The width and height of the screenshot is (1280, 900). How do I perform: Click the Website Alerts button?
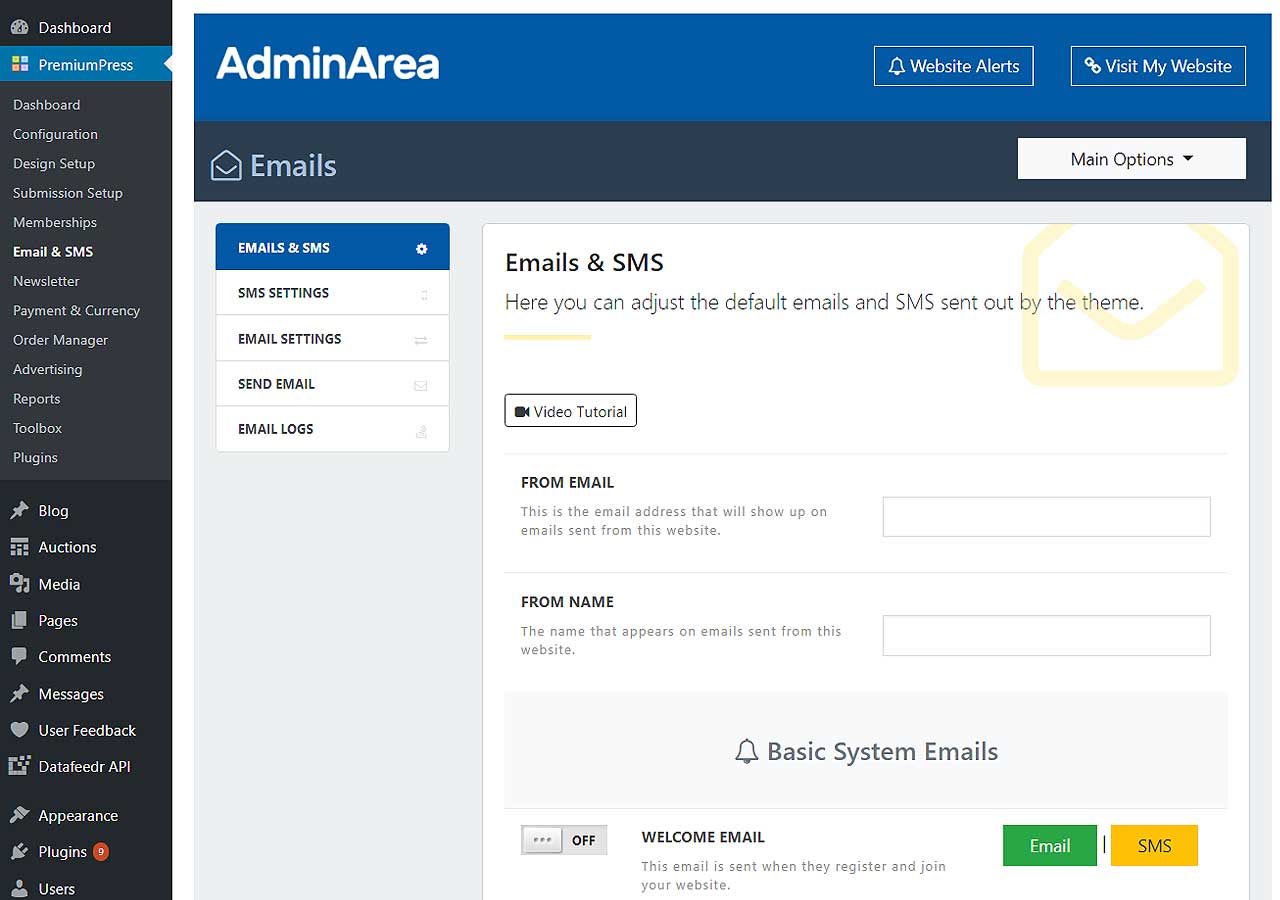click(953, 66)
